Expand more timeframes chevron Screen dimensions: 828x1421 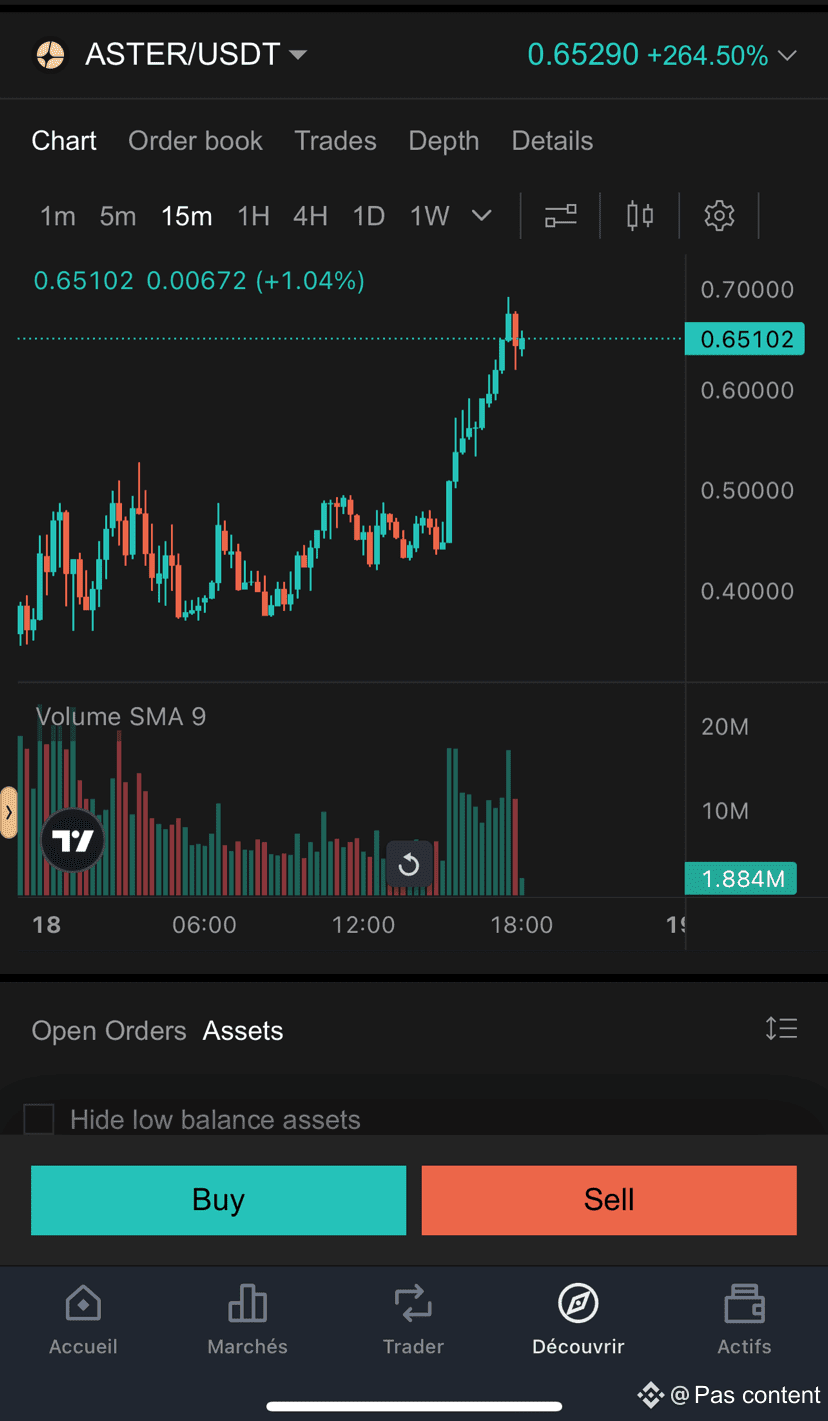(482, 216)
